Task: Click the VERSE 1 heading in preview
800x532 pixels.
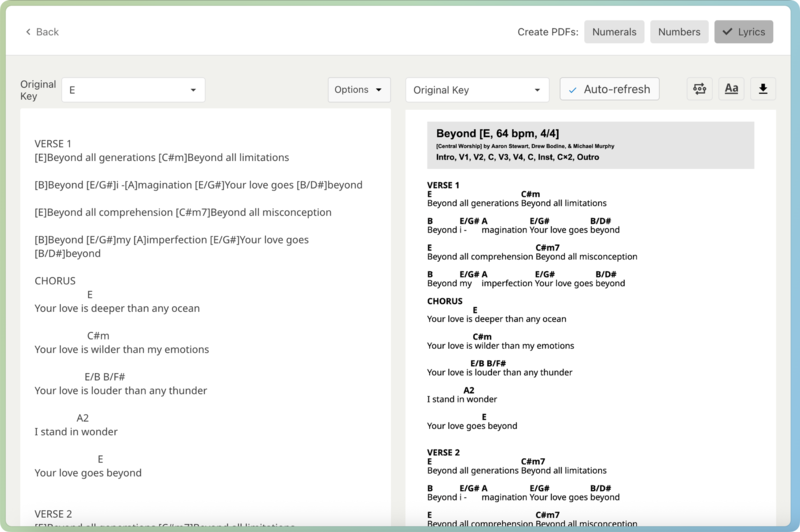Action: tap(443, 185)
